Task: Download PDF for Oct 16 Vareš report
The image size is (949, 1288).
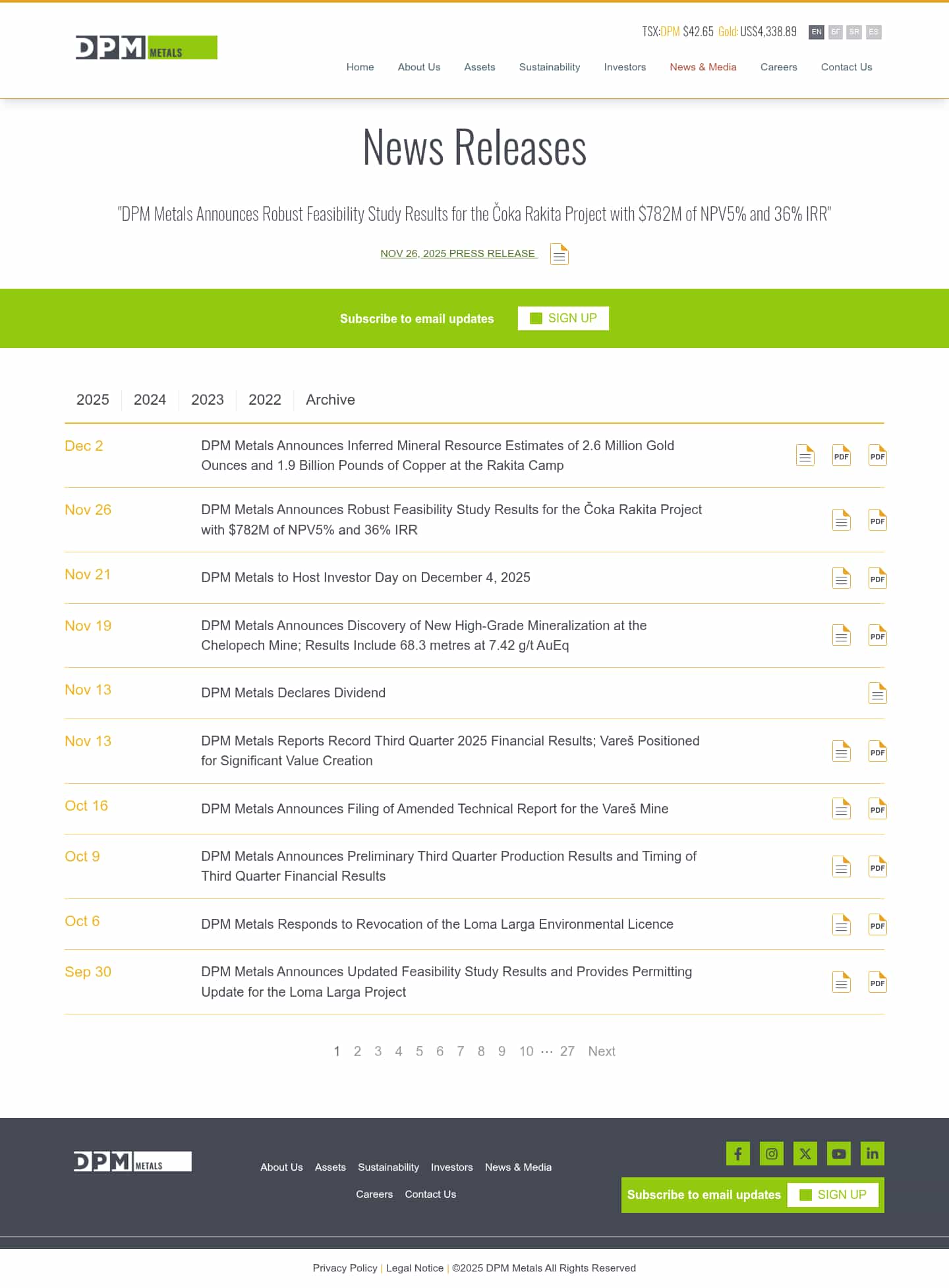Action: 878,809
